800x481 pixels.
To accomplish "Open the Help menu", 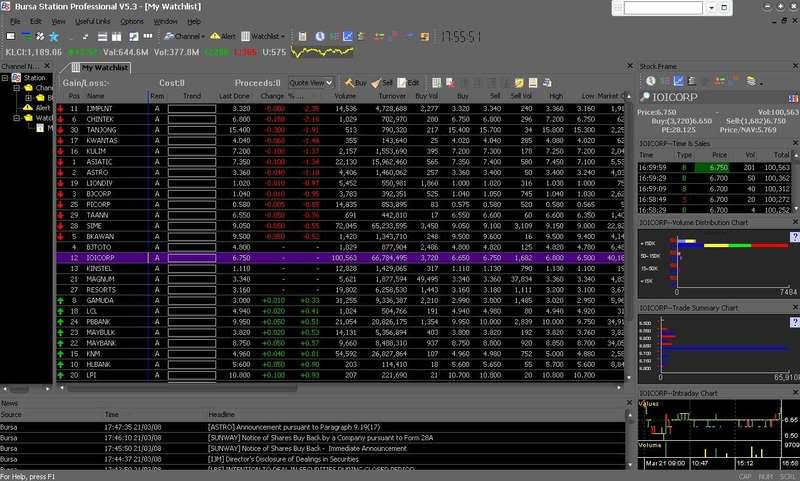I will [194, 21].
